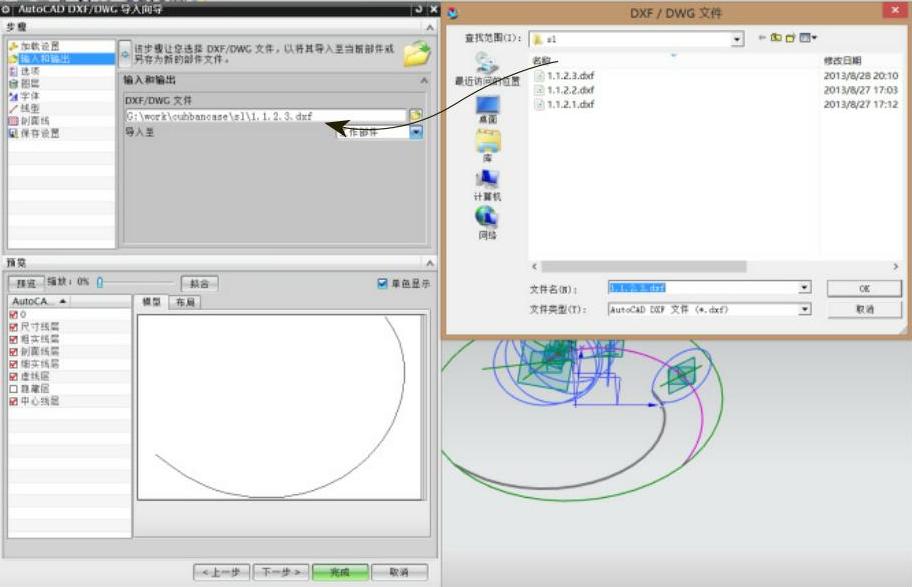Click the 1.1.2.1.dxf file icon
912x587 pixels.
click(539, 105)
